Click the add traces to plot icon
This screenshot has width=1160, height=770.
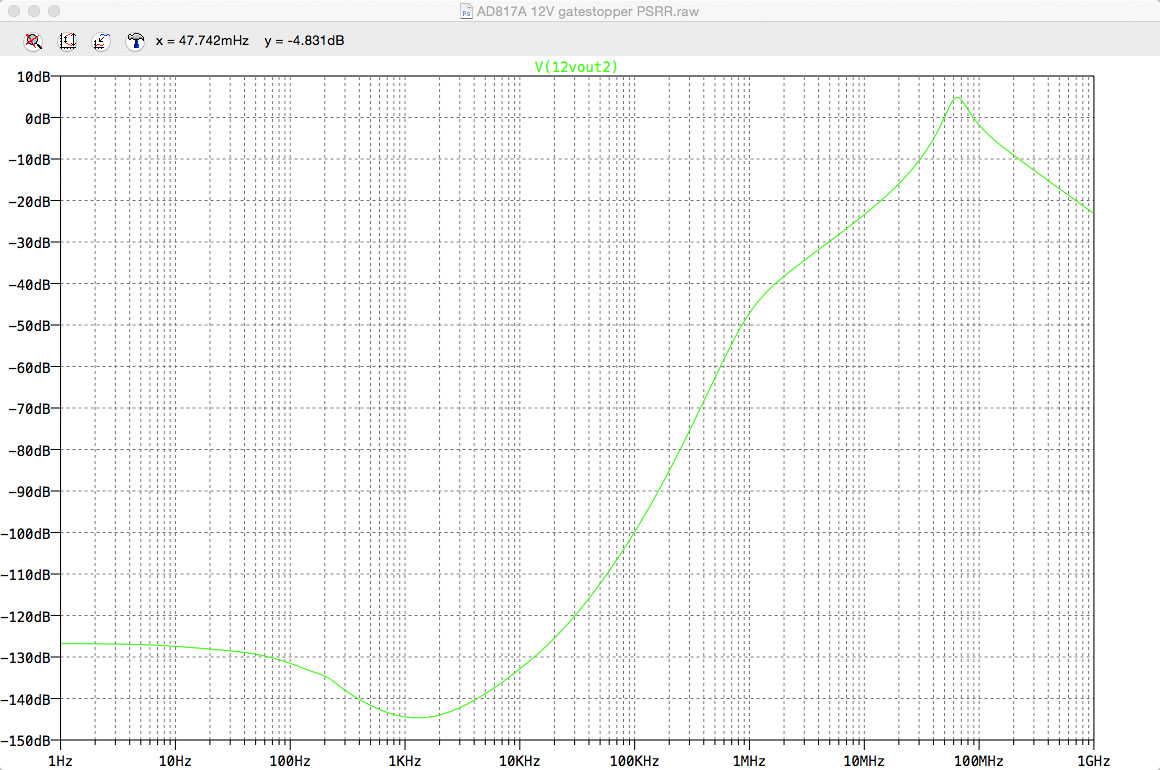pyautogui.click(x=101, y=41)
